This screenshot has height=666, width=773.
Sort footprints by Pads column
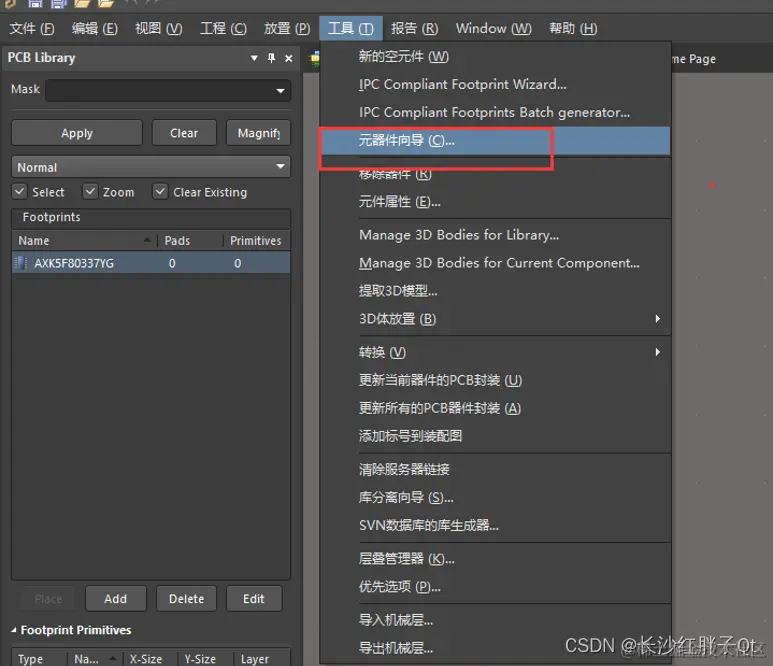190,241
